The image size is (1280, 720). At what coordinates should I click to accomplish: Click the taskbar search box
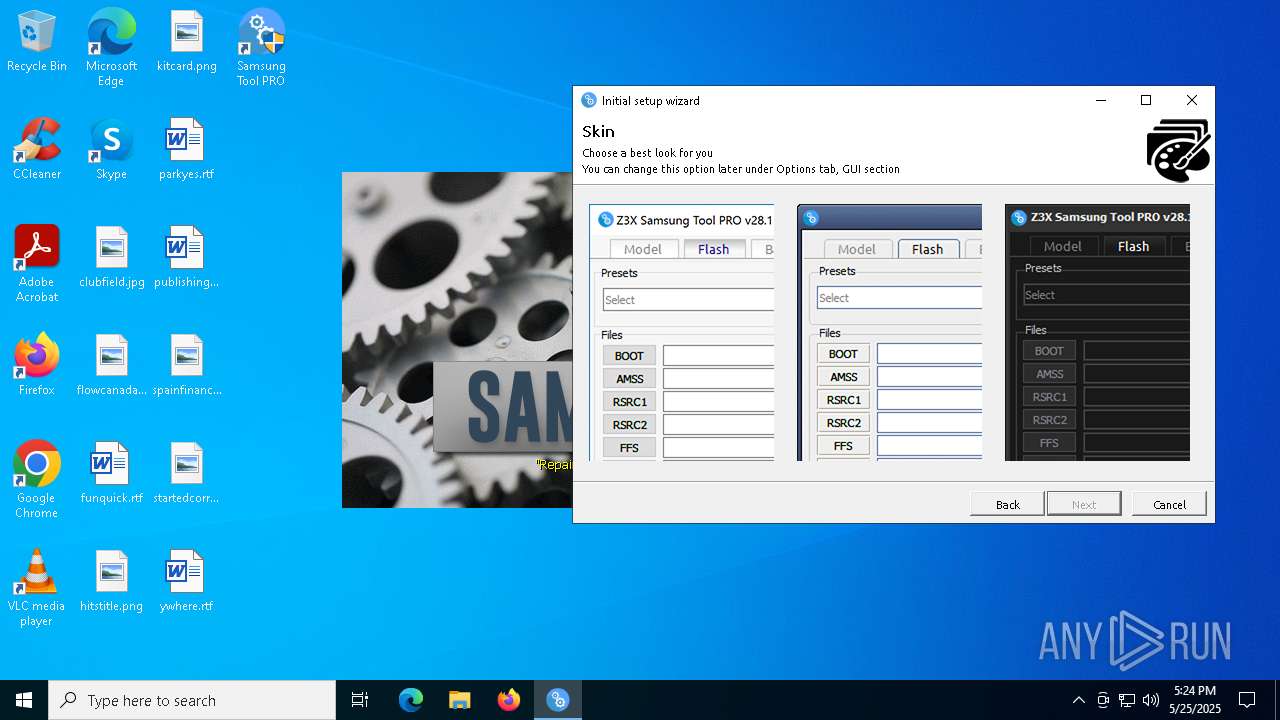[x=192, y=700]
